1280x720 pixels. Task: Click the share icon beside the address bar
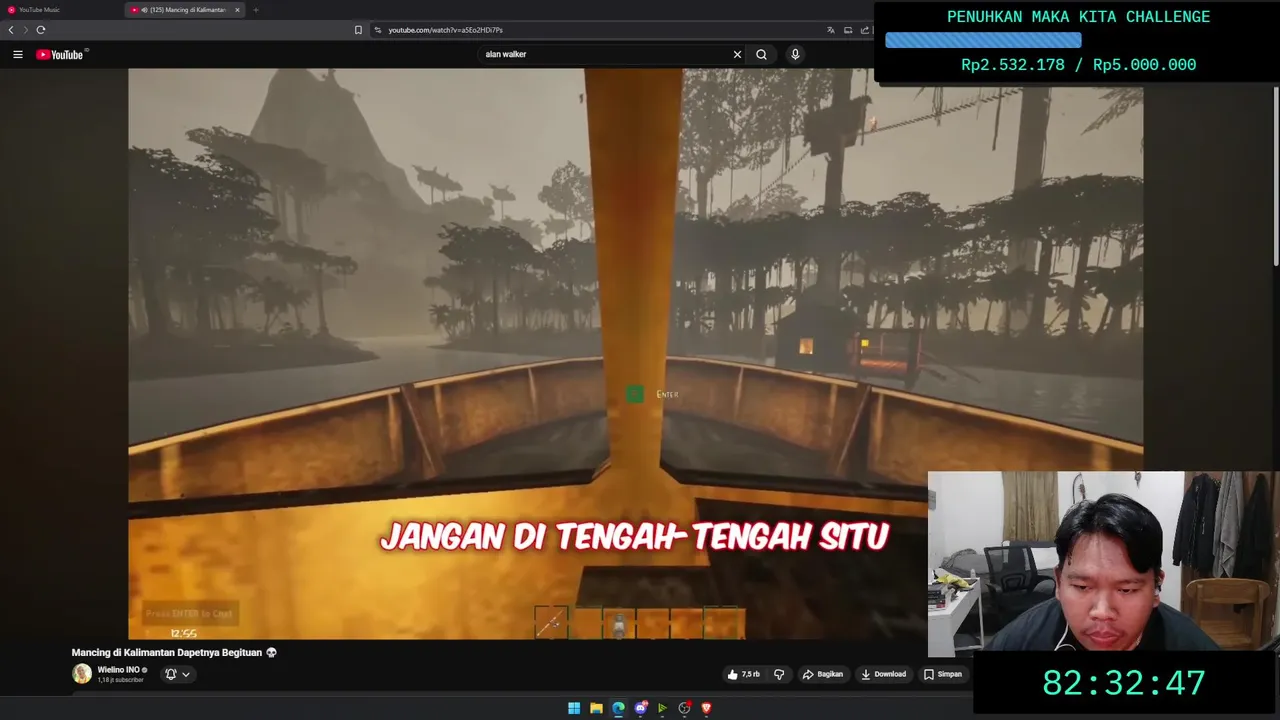click(864, 30)
